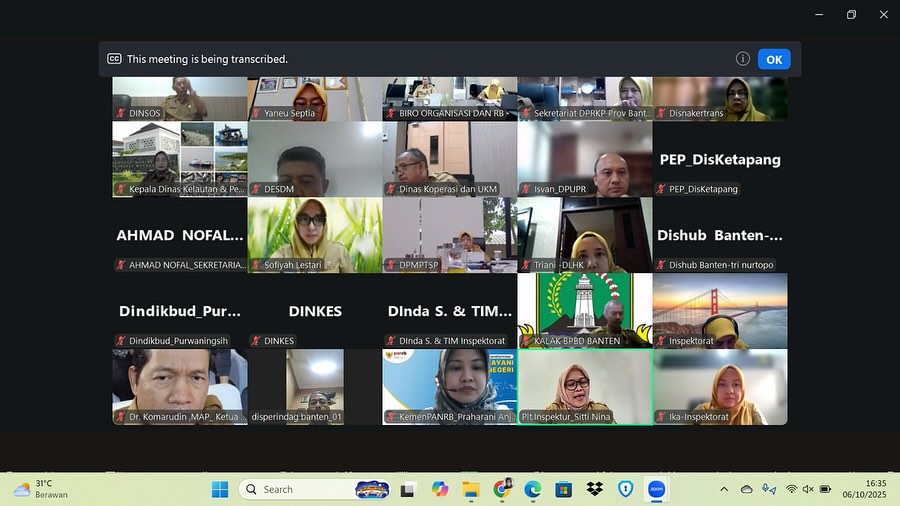Launch Microsoft Edge from taskbar
The image size is (900, 506).
click(x=533, y=489)
